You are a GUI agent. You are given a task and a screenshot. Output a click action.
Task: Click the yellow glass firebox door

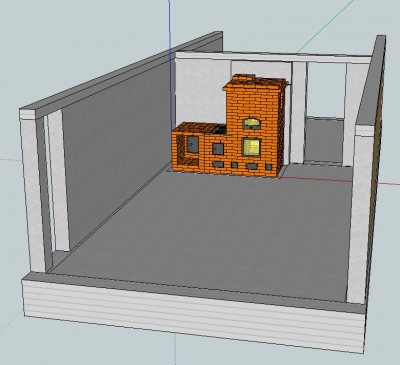pyautogui.click(x=251, y=147)
